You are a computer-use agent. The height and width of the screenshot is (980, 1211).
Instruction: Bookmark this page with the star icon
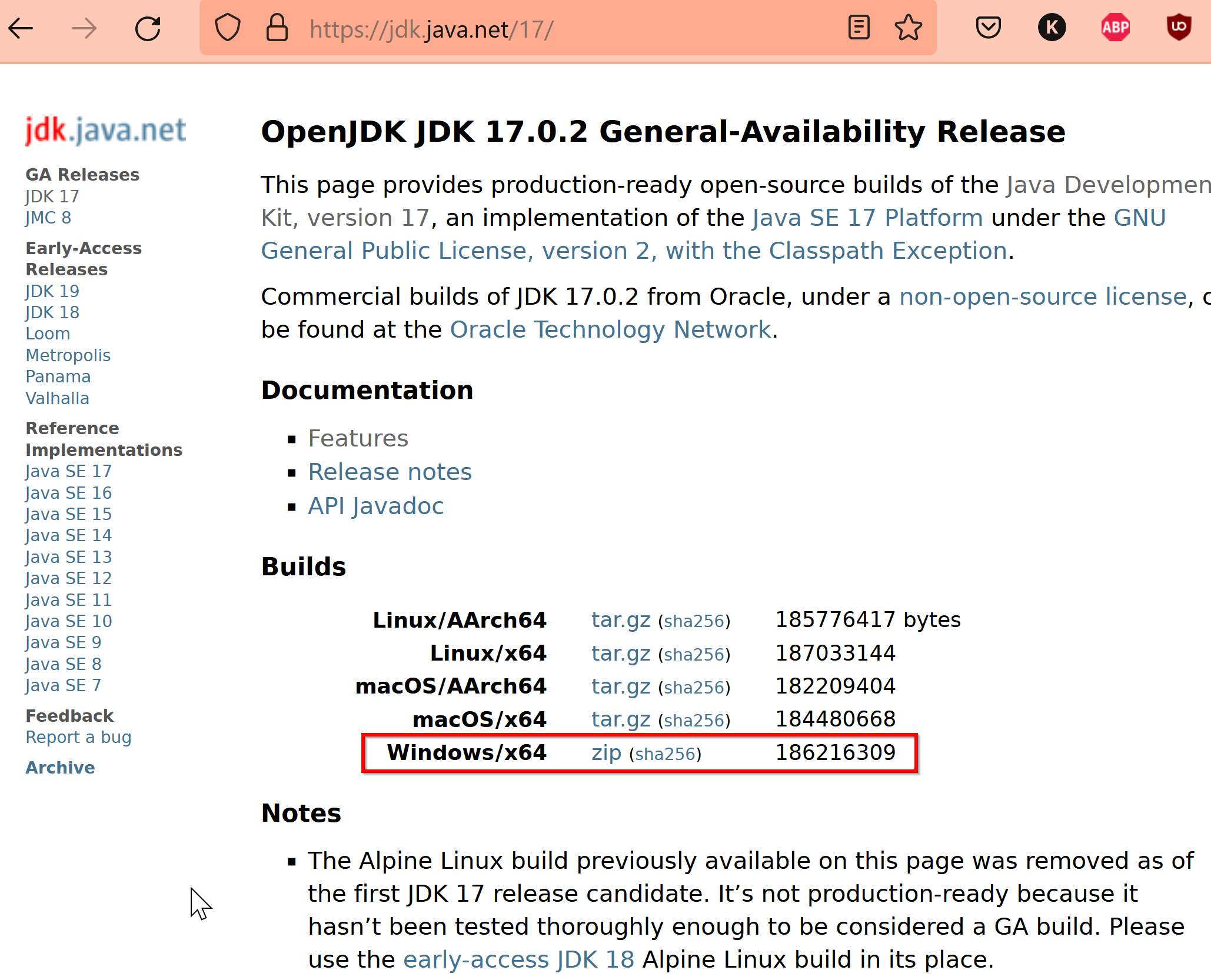tap(909, 28)
